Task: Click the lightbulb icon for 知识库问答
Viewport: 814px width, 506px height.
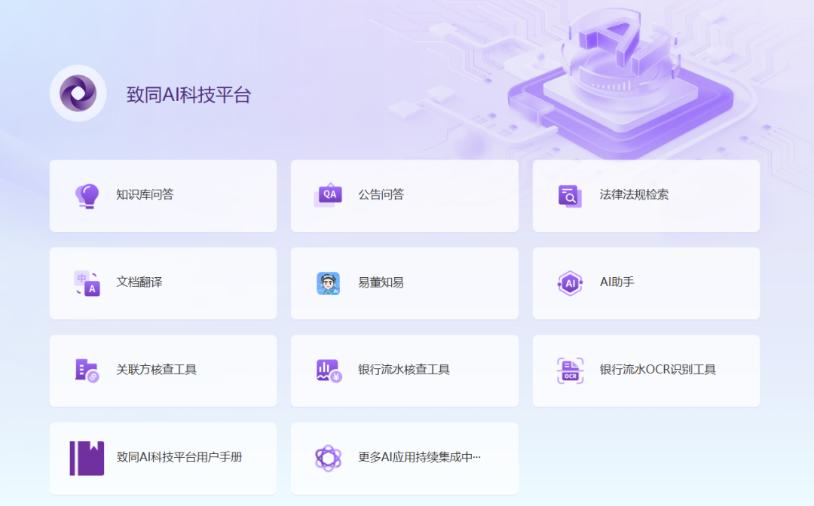Action: 87,195
